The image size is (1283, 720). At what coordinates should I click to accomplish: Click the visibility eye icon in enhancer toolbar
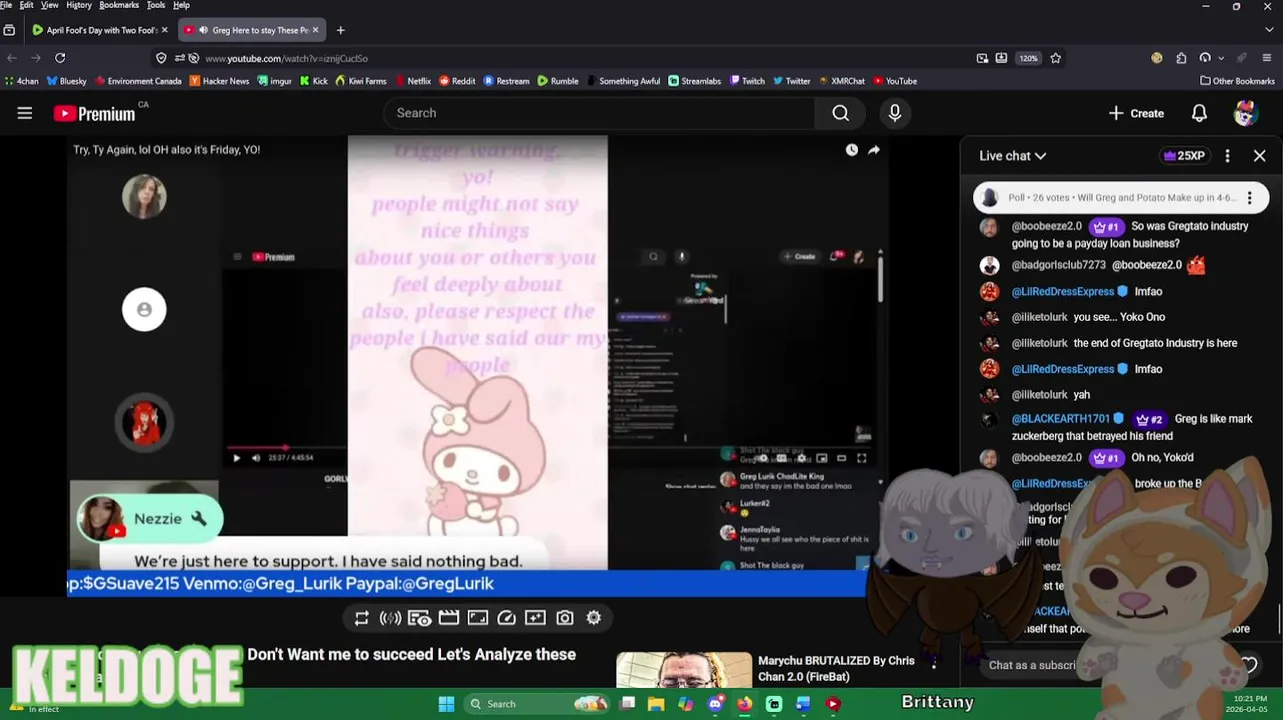click(419, 618)
